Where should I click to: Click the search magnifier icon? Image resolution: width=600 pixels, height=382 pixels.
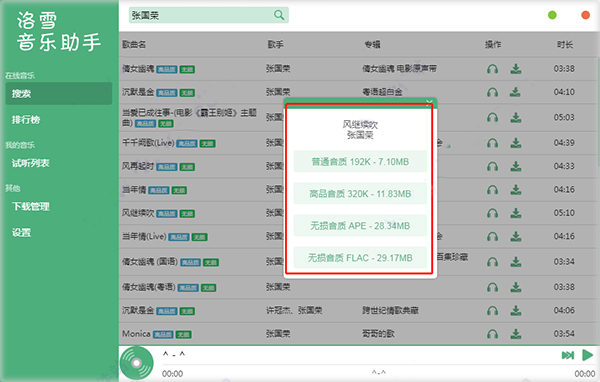pos(279,15)
